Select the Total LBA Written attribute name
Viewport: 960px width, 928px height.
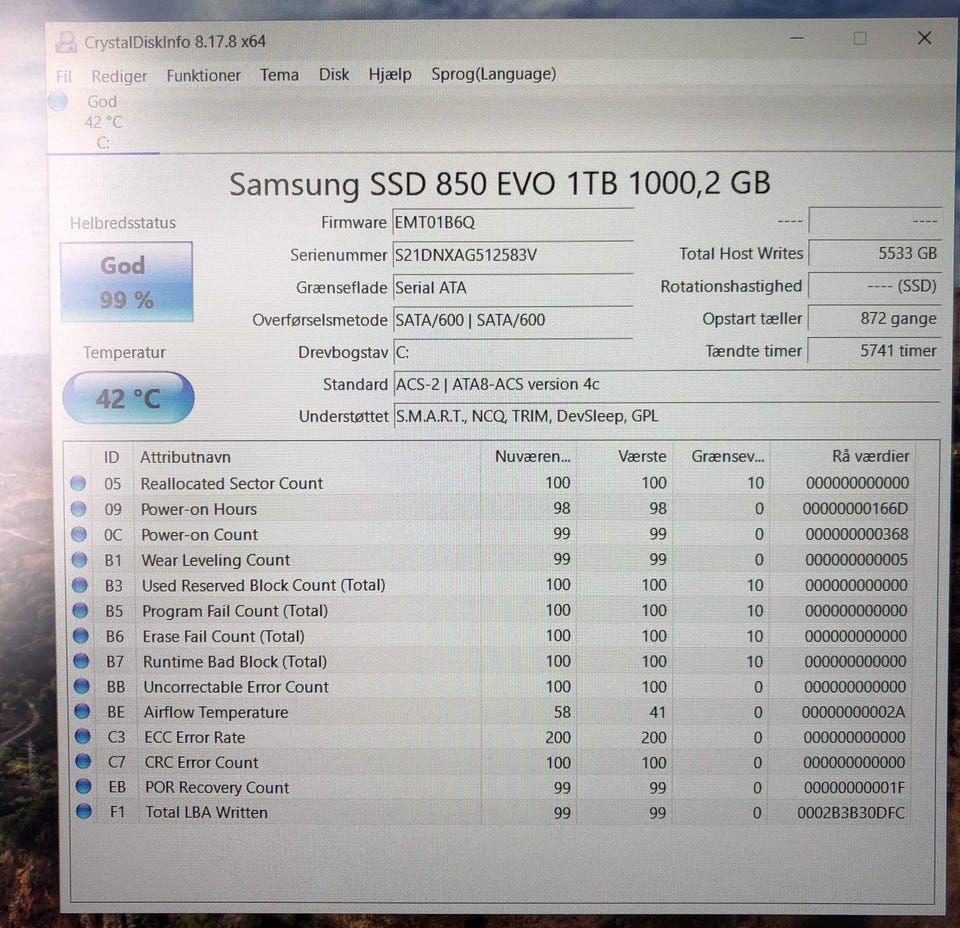click(x=206, y=812)
